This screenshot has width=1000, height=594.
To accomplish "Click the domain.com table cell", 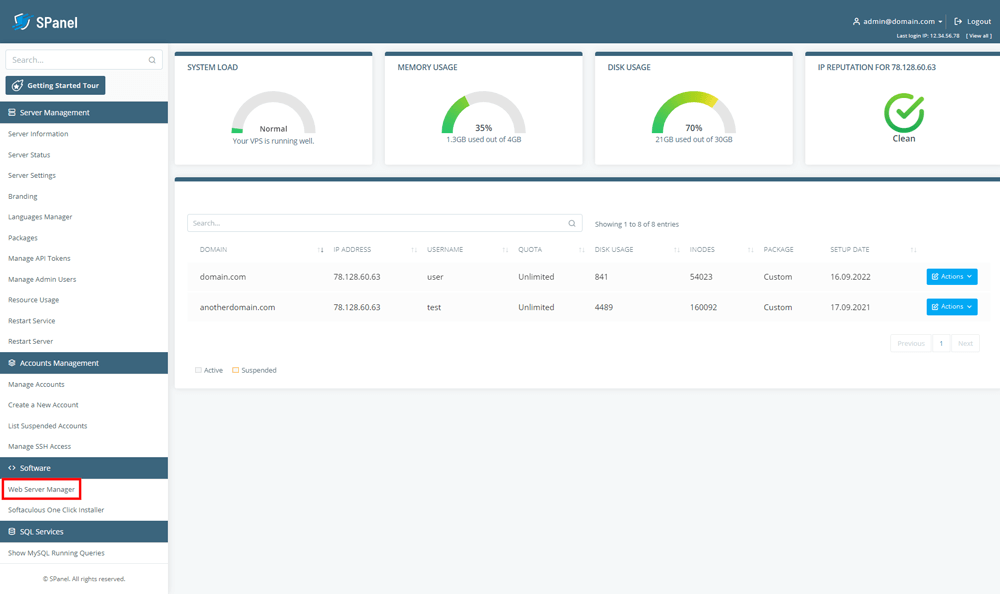I will coord(223,277).
